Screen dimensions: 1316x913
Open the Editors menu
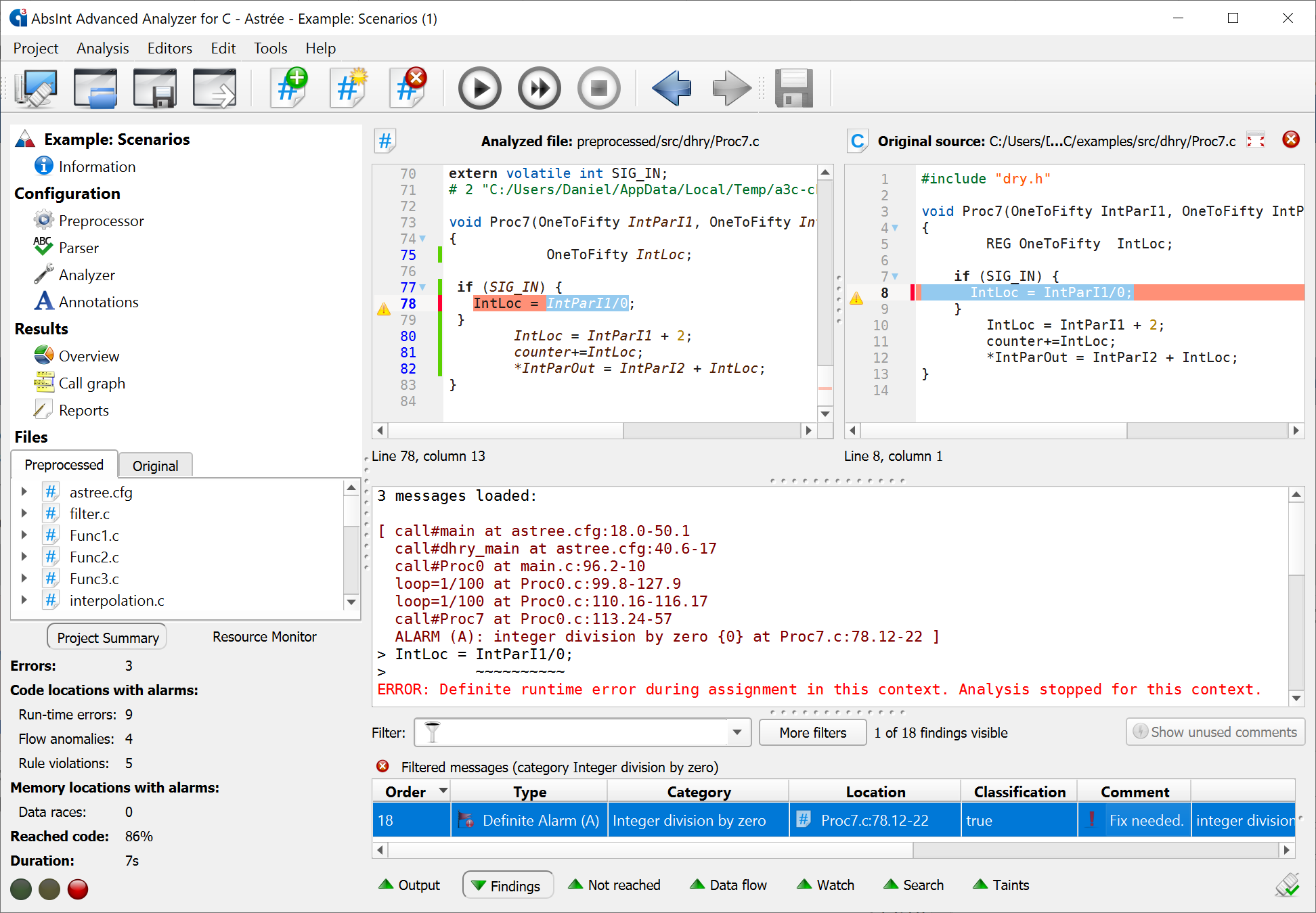coord(169,48)
